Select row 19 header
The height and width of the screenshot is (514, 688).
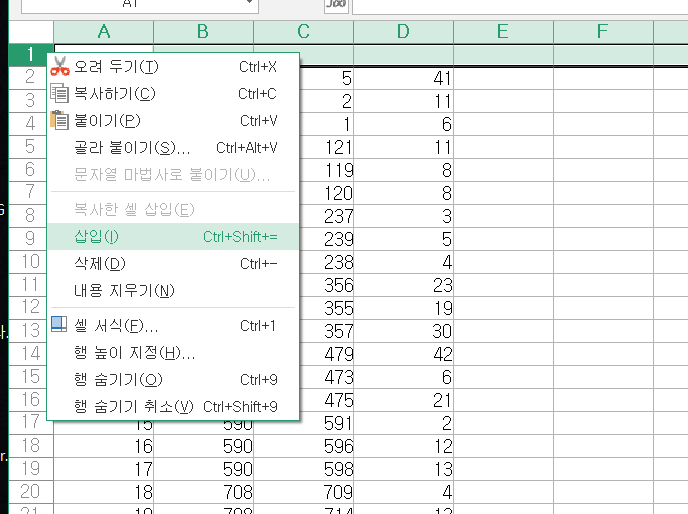pyautogui.click(x=31, y=469)
